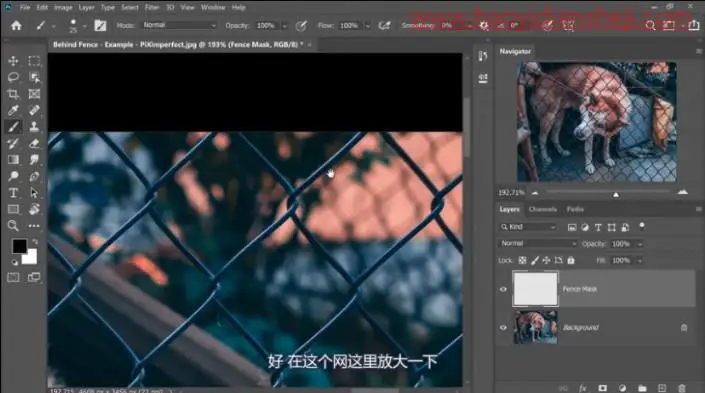Select the Move tool

[x=13, y=61]
